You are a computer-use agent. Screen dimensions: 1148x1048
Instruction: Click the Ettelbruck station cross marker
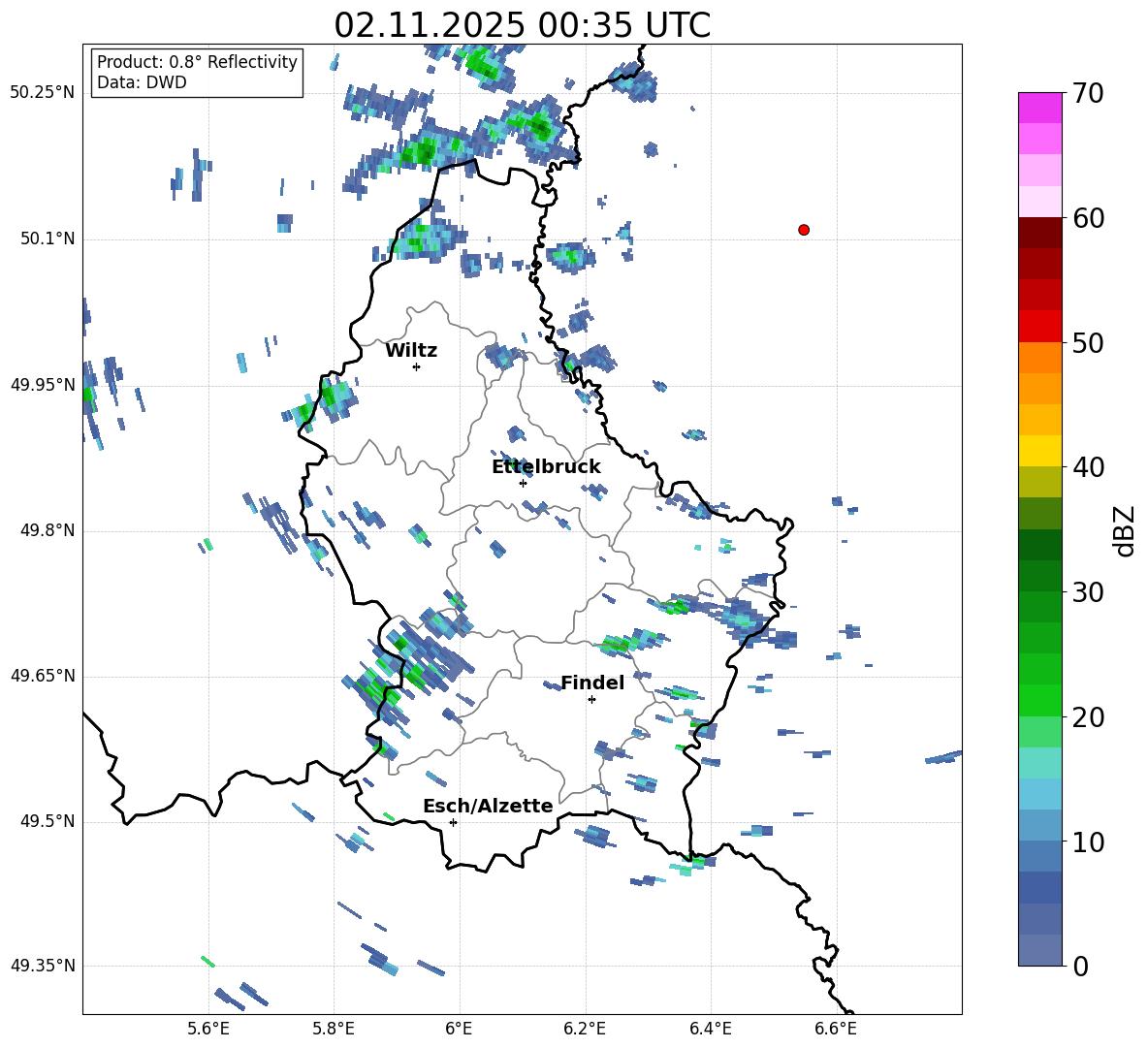pyautogui.click(x=523, y=483)
